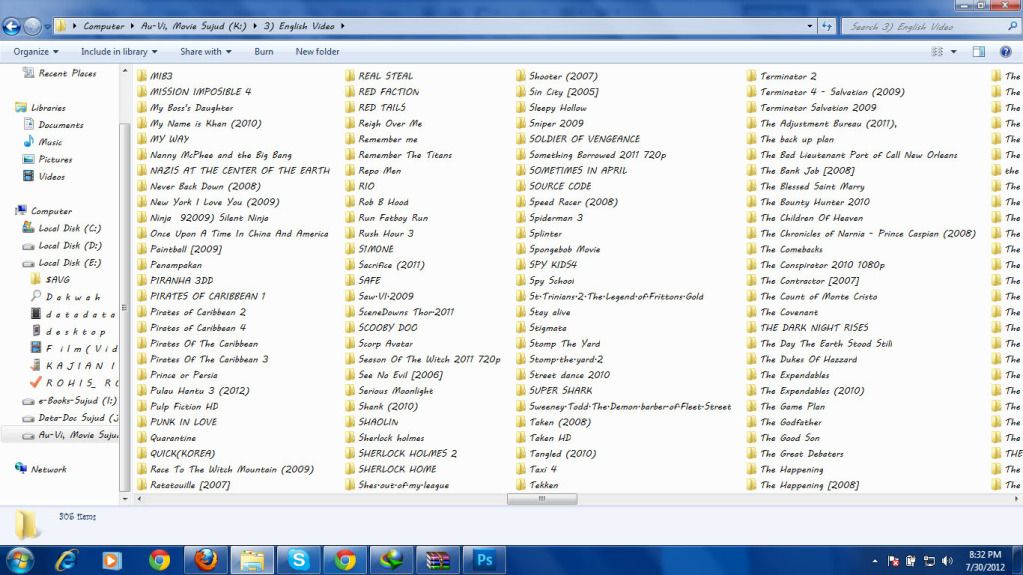Open Firefox from the taskbar
The width and height of the screenshot is (1023, 575).
coord(206,560)
